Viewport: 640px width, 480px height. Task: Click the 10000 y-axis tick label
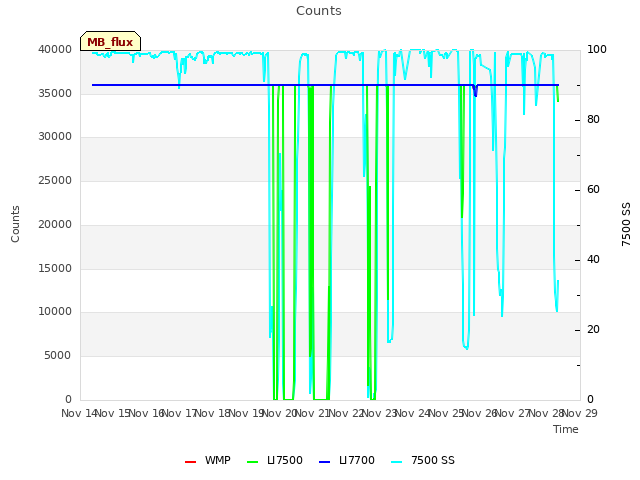click(x=55, y=311)
